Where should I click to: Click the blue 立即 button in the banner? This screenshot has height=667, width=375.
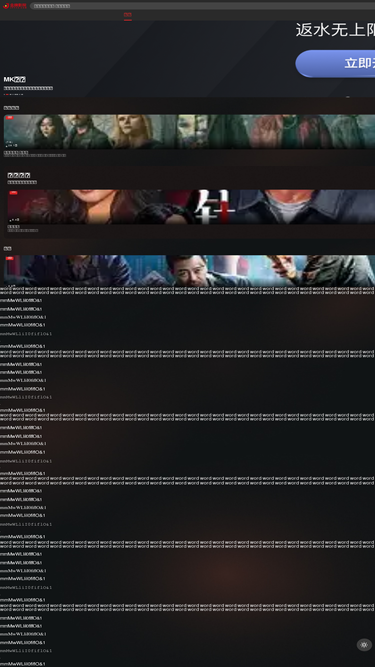click(335, 63)
